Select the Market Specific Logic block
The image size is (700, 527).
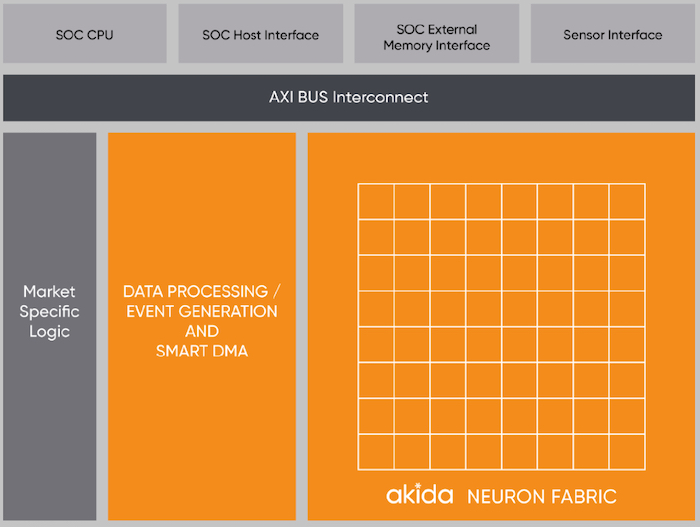50,326
